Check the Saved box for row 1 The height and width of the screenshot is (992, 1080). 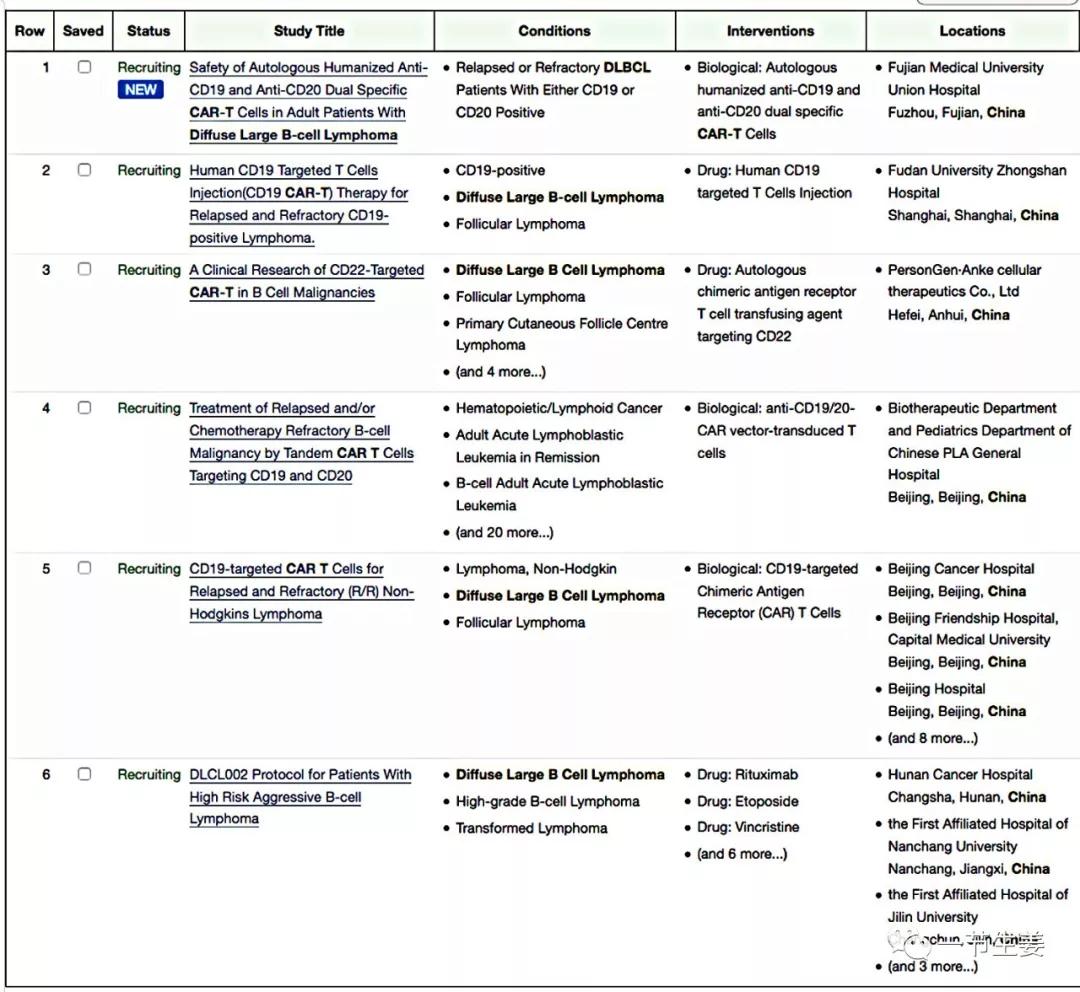pos(84,67)
